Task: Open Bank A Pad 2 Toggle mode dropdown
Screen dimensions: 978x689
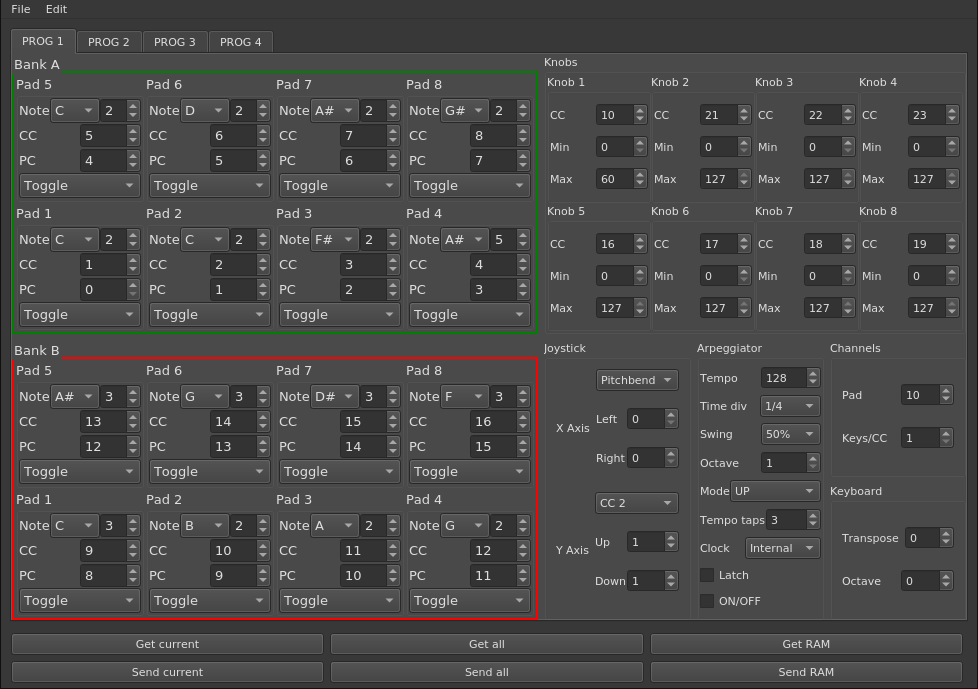Action: click(210, 315)
